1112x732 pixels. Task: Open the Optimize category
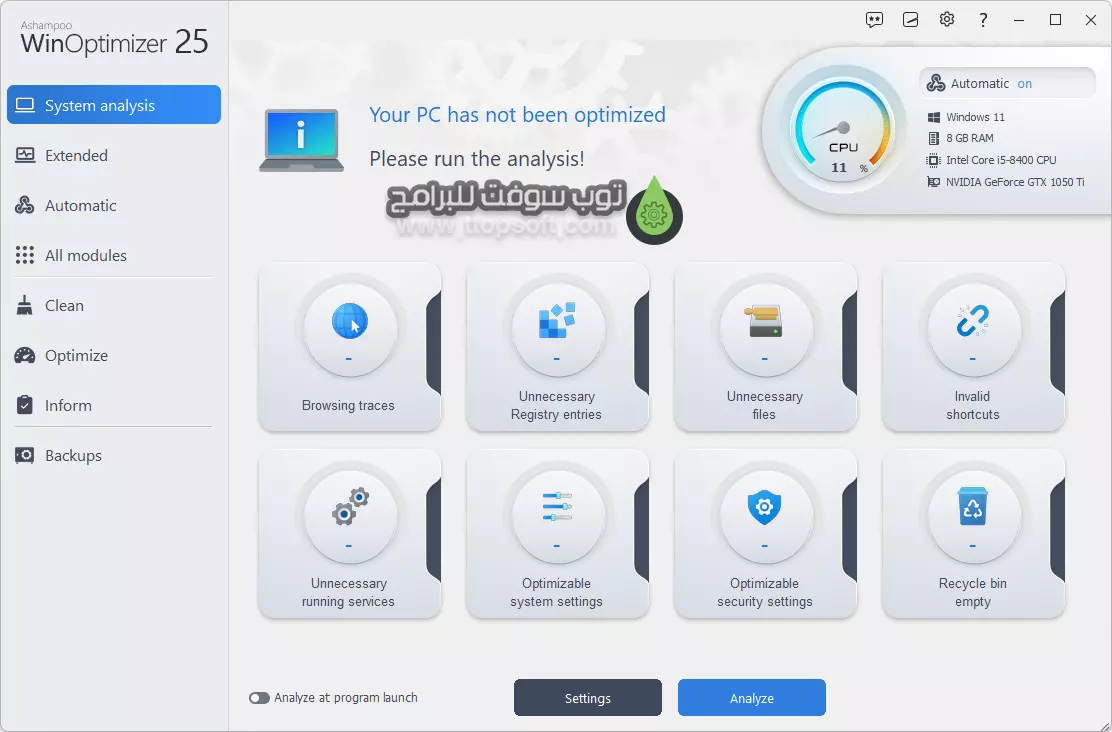(114, 355)
